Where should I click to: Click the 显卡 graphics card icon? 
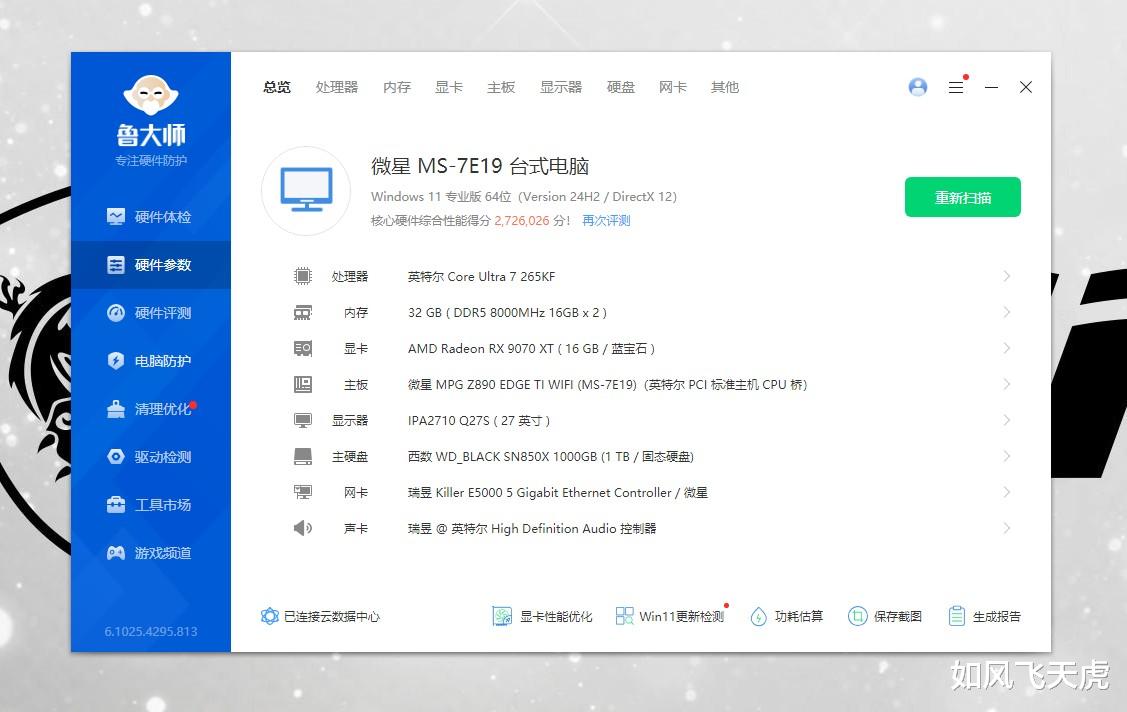(x=303, y=348)
